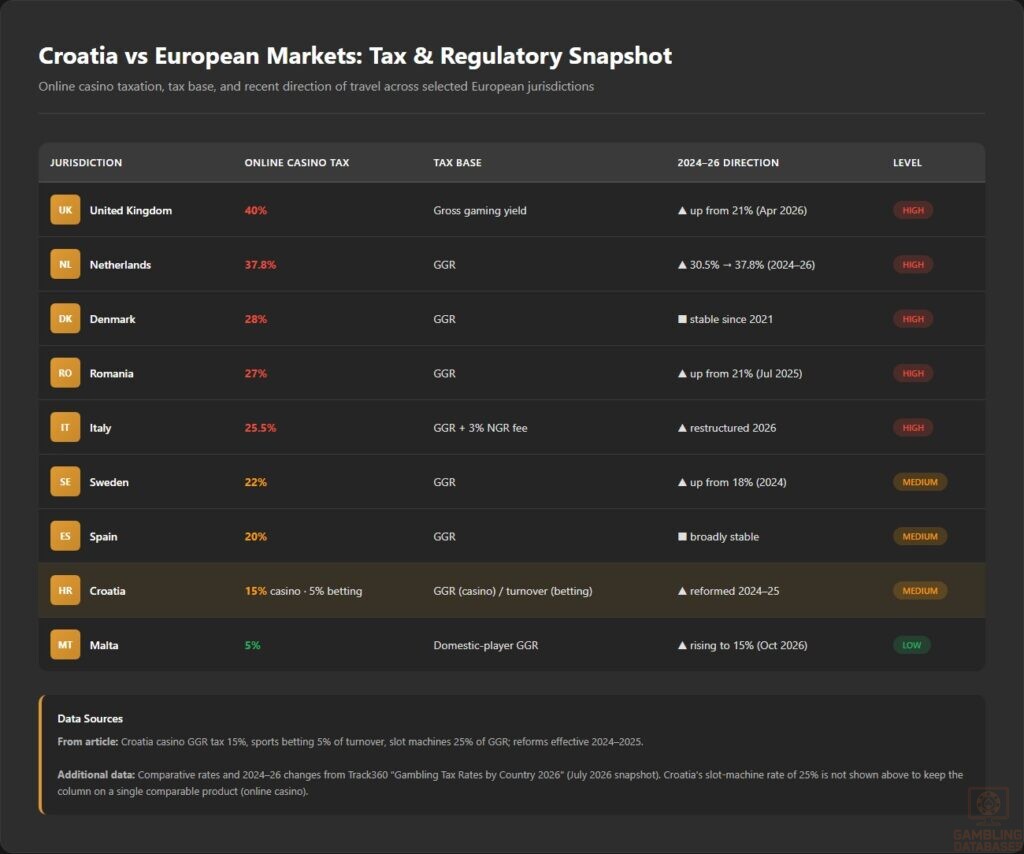
Task: Click the UK country badge icon
Action: [x=65, y=210]
